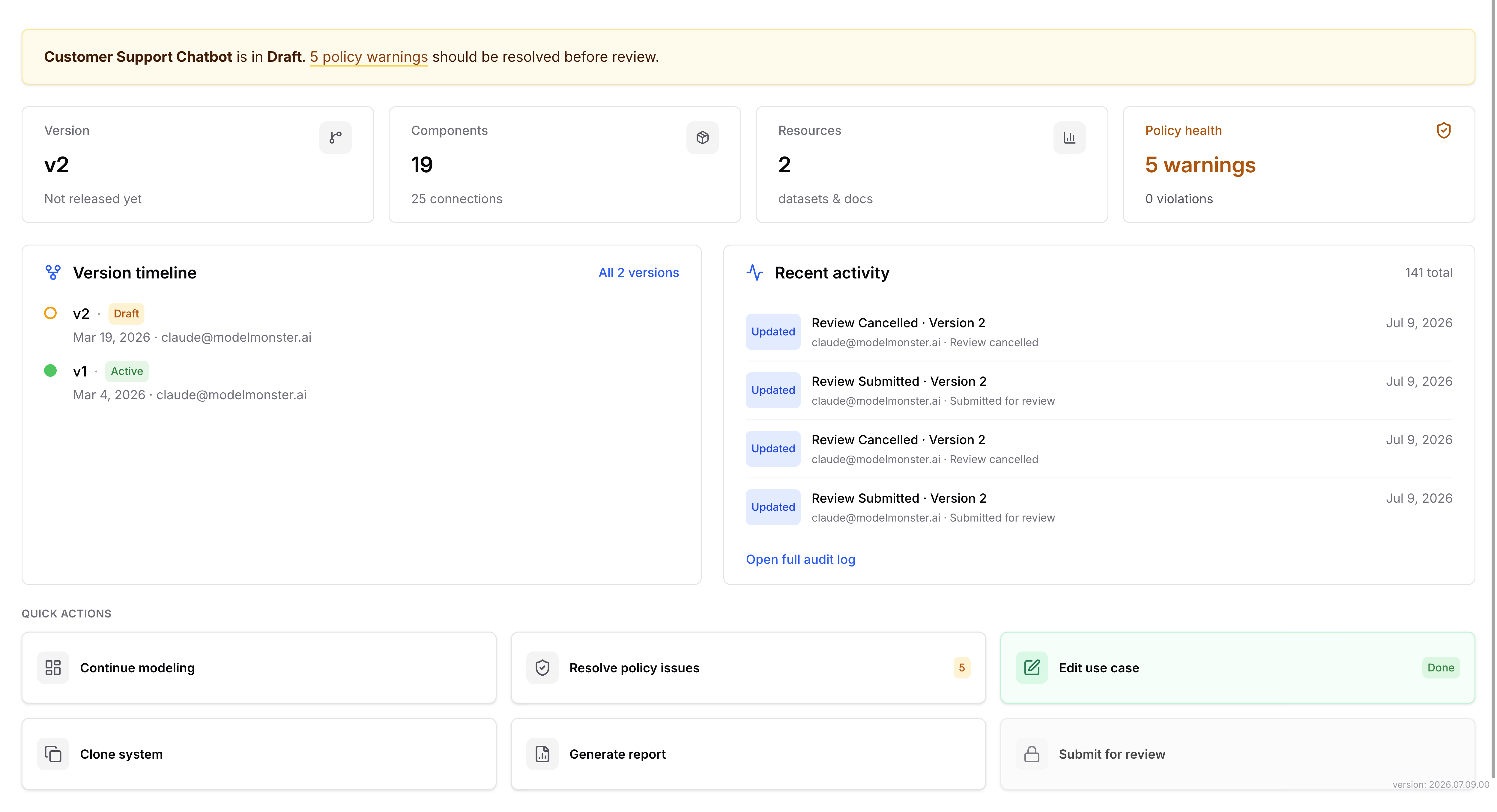Click 'Mar 19, 2026' v2 timeline entry text
The width and height of the screenshot is (1497, 812).
pyautogui.click(x=112, y=338)
